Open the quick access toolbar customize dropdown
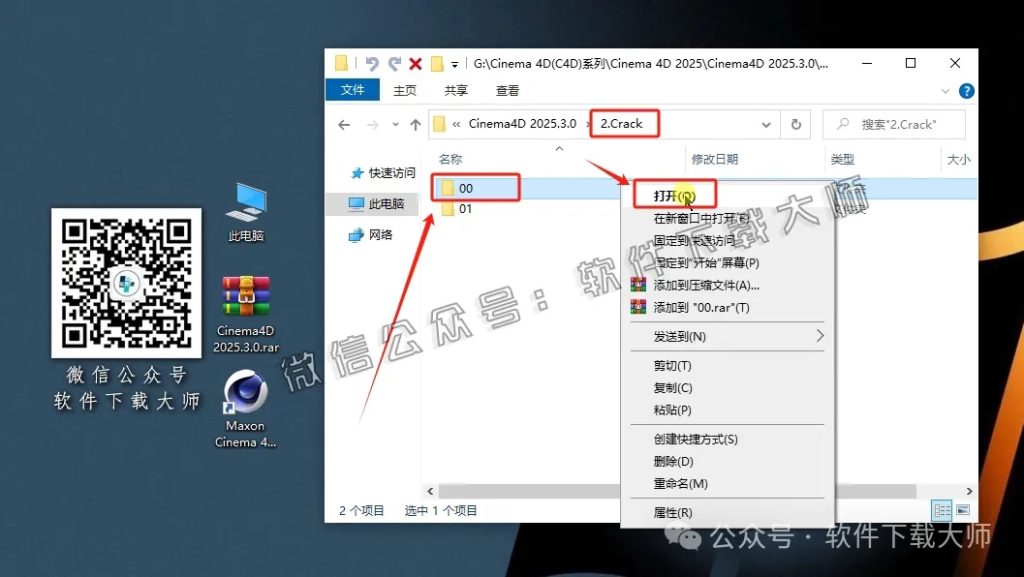 (455, 63)
